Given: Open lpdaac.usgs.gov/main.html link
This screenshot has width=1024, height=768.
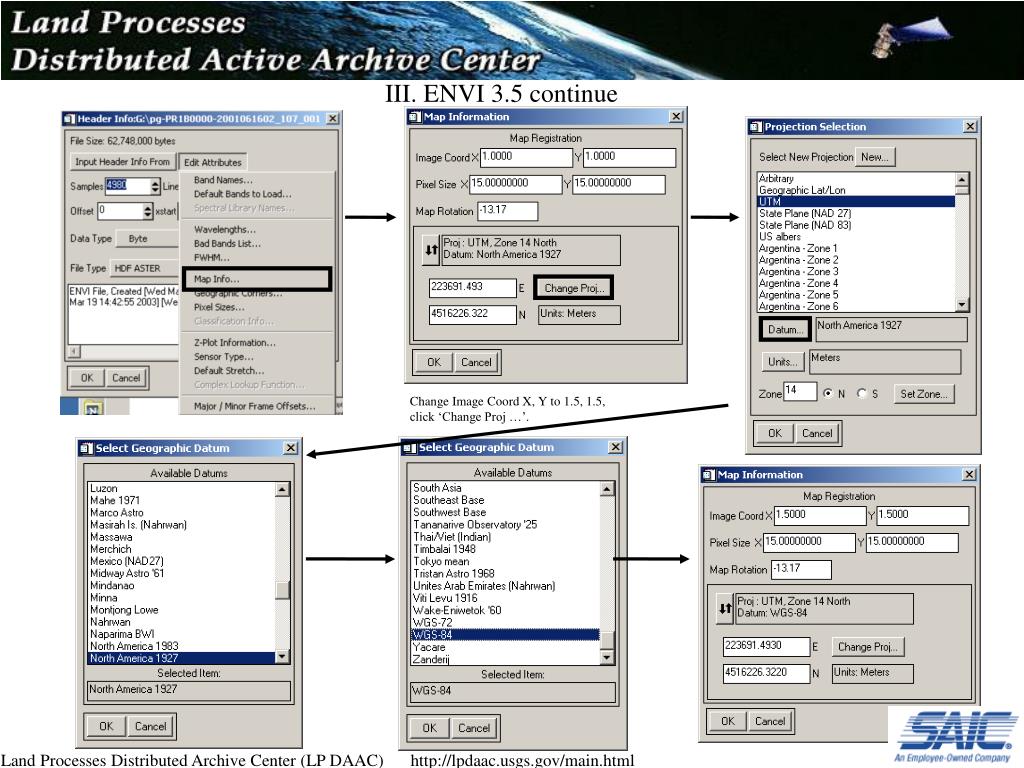Looking at the screenshot, I should [522, 760].
